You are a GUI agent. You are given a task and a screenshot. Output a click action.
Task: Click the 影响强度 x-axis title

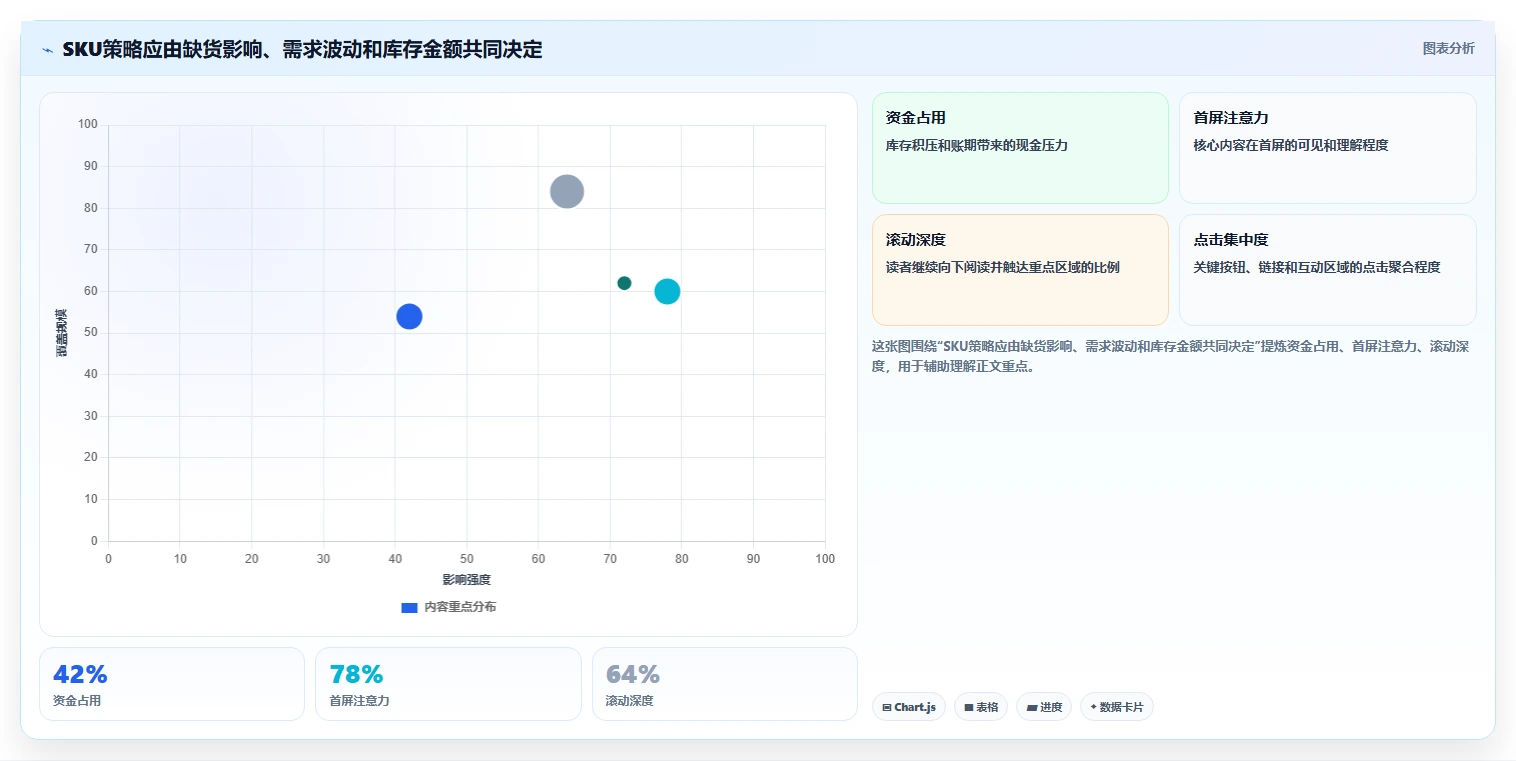coord(467,580)
